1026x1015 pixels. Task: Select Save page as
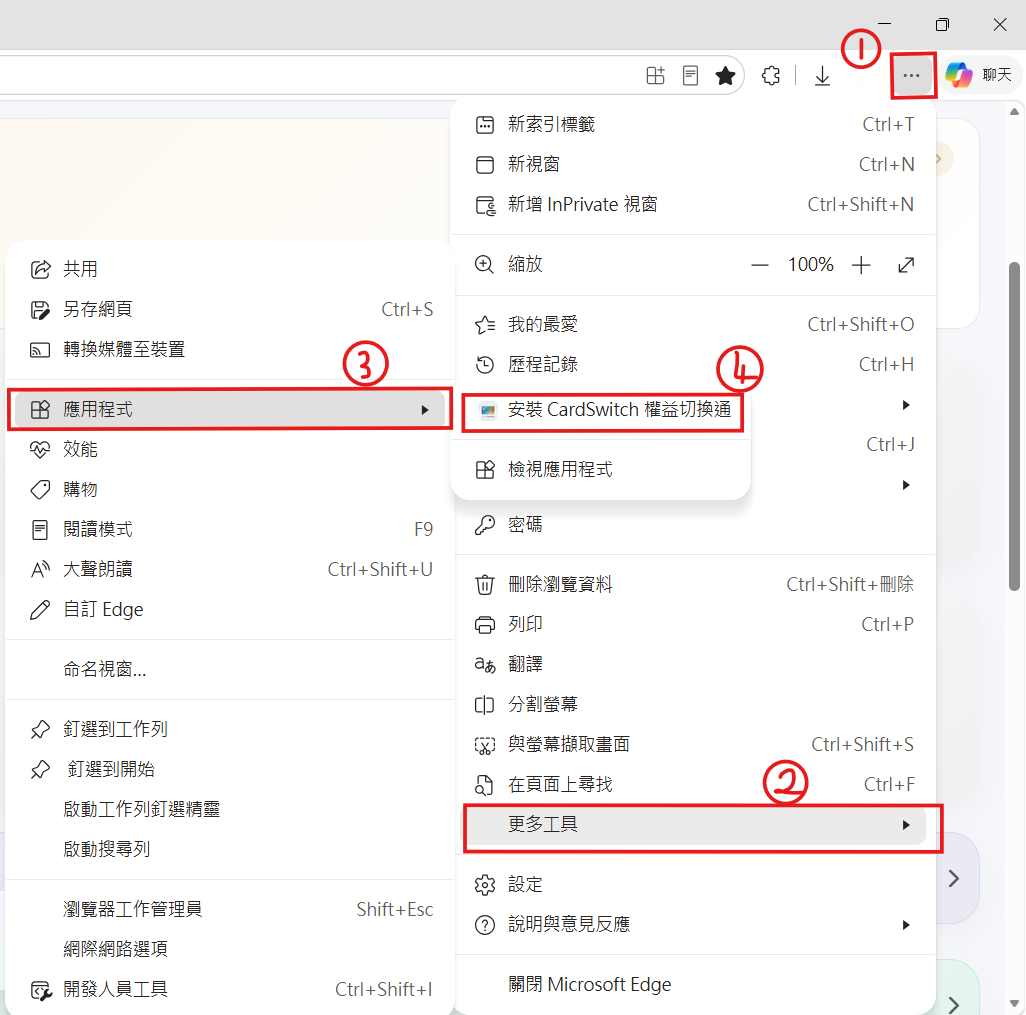click(x=230, y=310)
